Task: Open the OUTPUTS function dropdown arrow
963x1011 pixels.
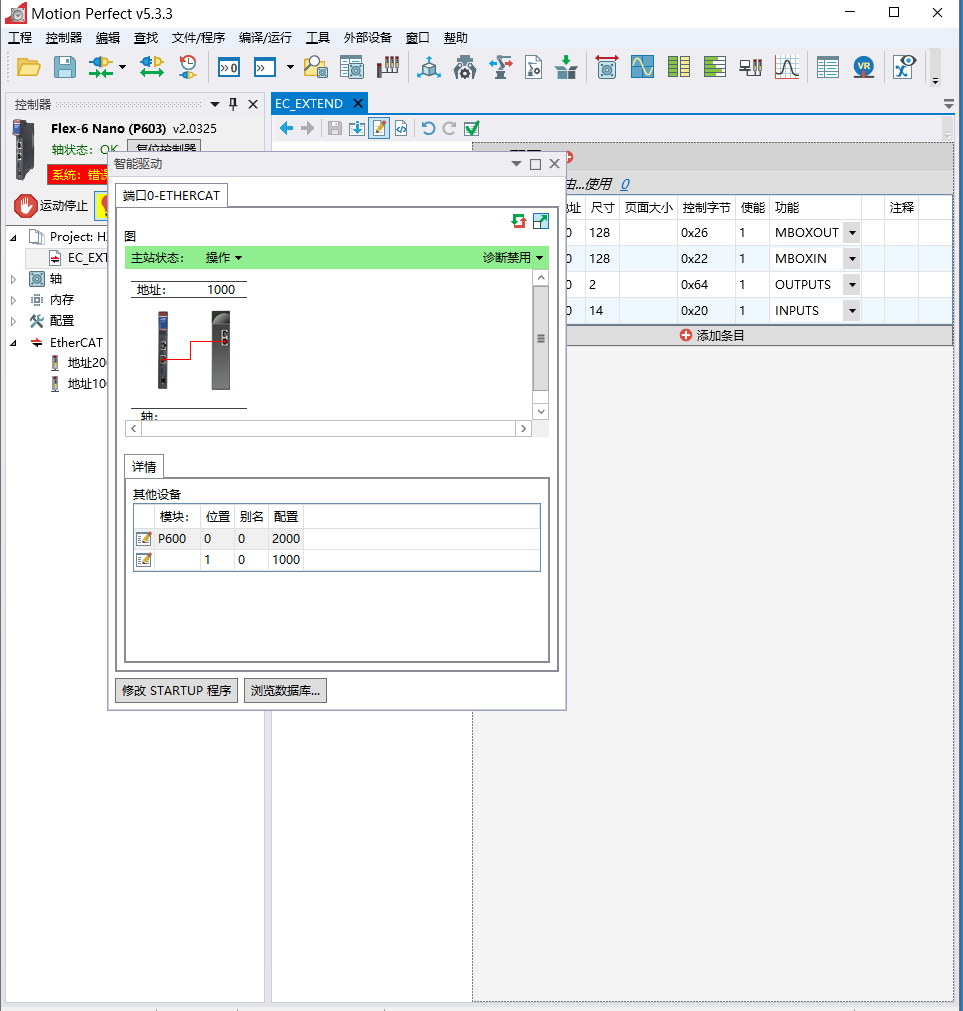Action: (852, 284)
